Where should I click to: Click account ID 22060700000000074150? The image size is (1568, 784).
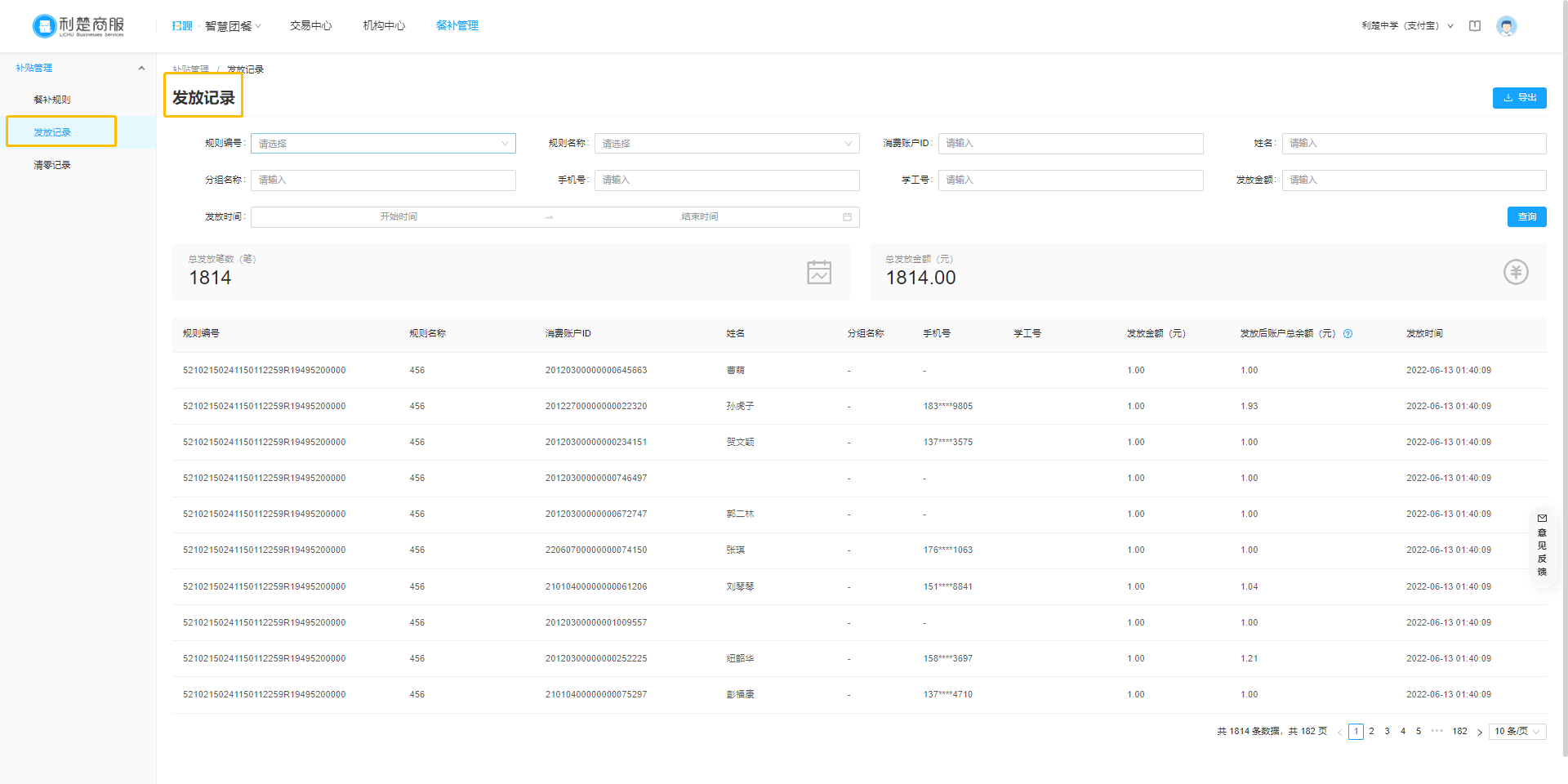(596, 550)
